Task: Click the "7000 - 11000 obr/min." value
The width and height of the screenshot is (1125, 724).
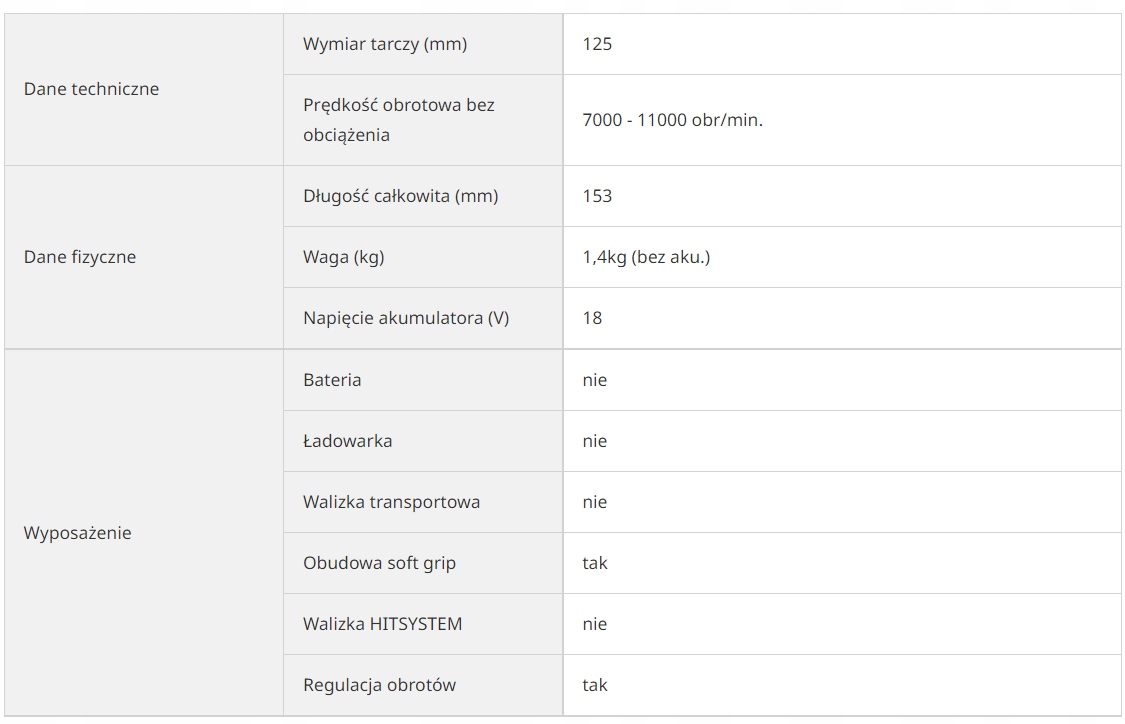Action: 672,120
